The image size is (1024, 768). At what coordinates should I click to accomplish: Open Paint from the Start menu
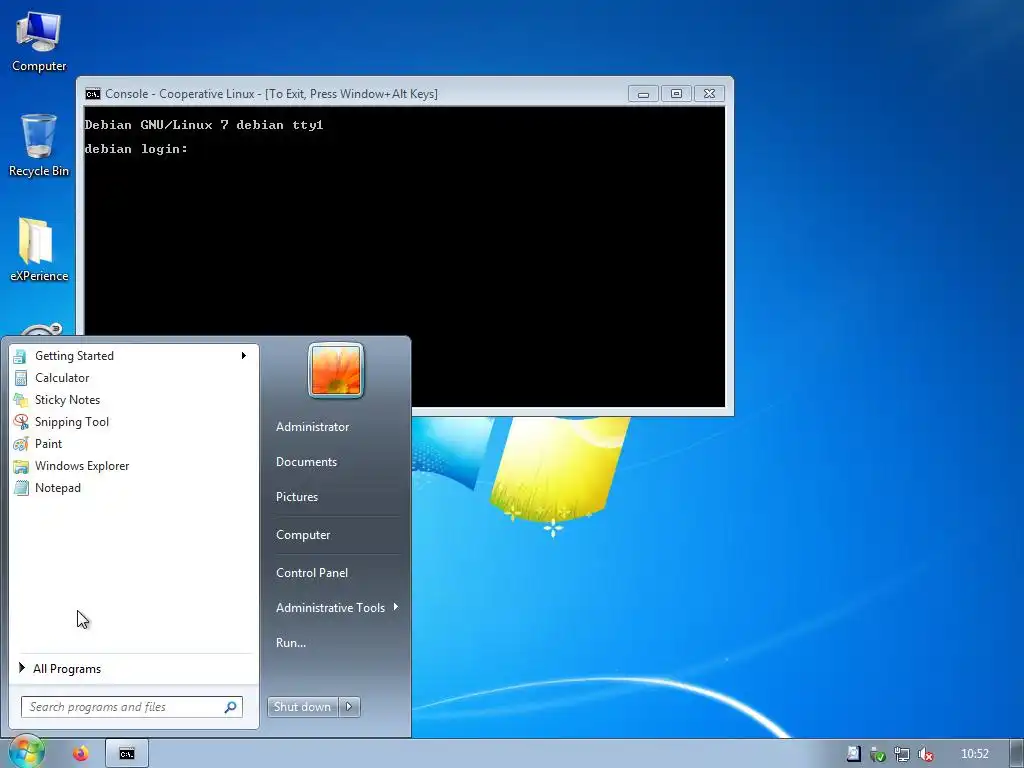tap(134, 444)
